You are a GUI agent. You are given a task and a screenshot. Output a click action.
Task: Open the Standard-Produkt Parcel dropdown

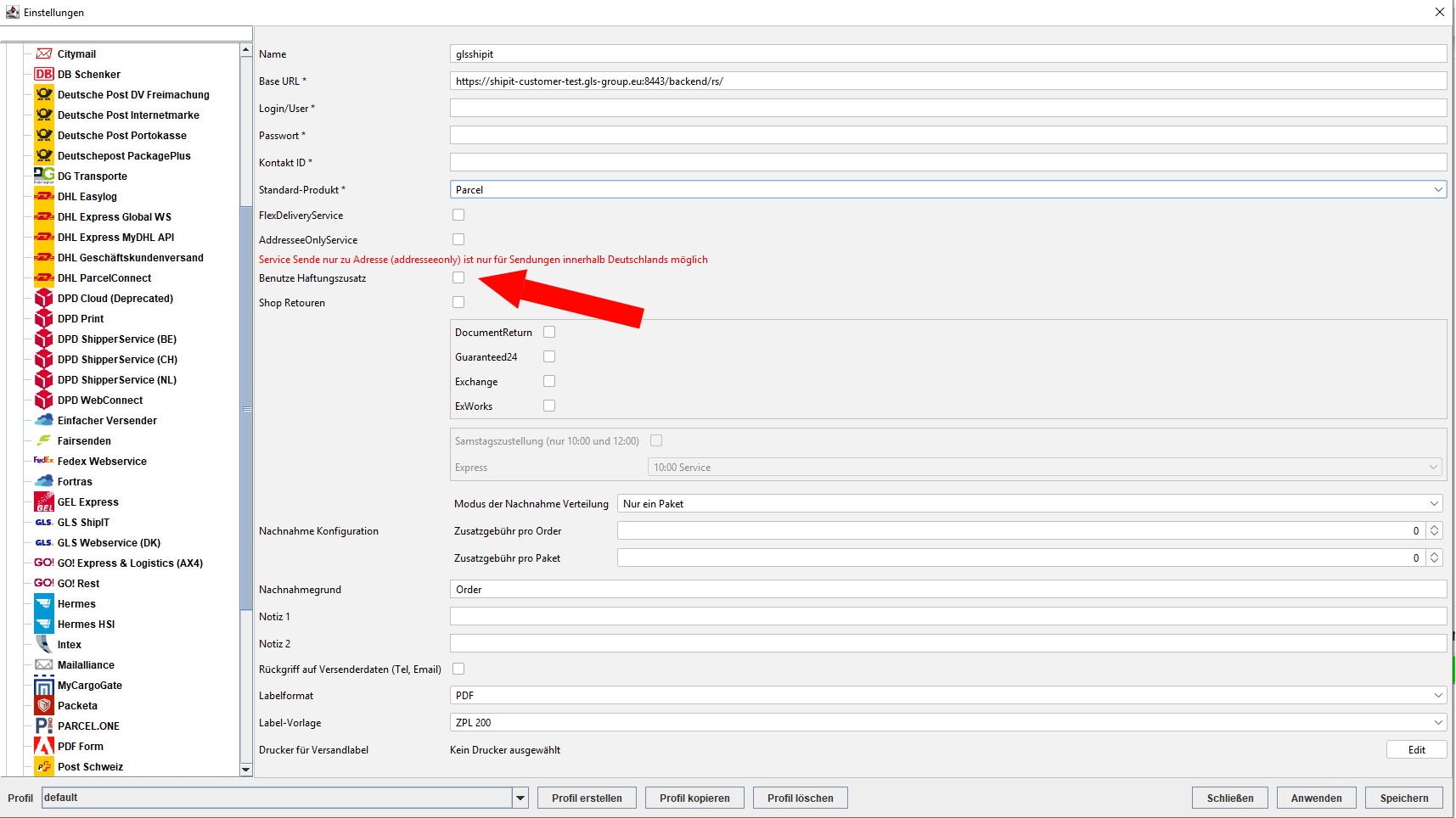948,189
